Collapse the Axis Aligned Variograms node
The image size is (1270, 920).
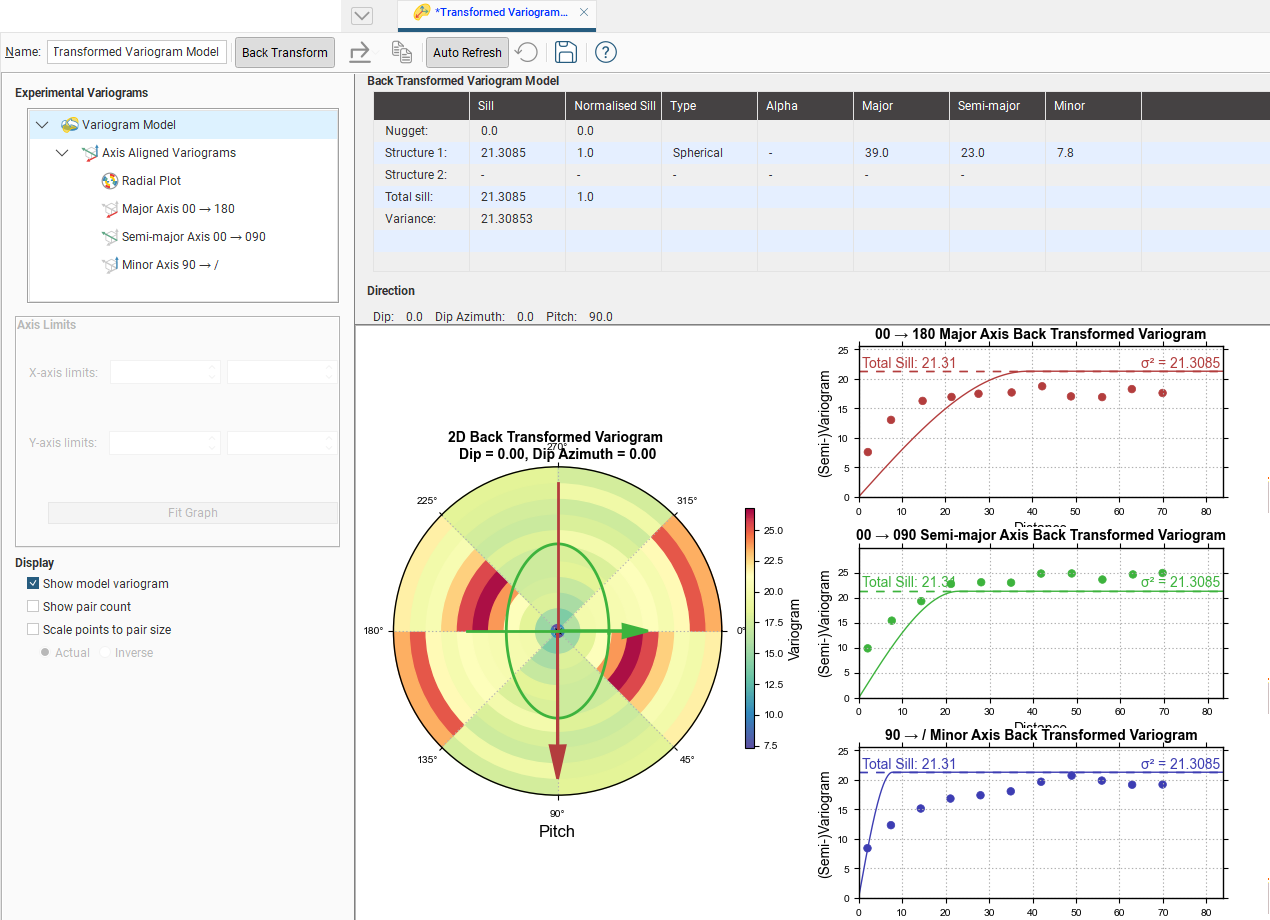pyautogui.click(x=62, y=153)
